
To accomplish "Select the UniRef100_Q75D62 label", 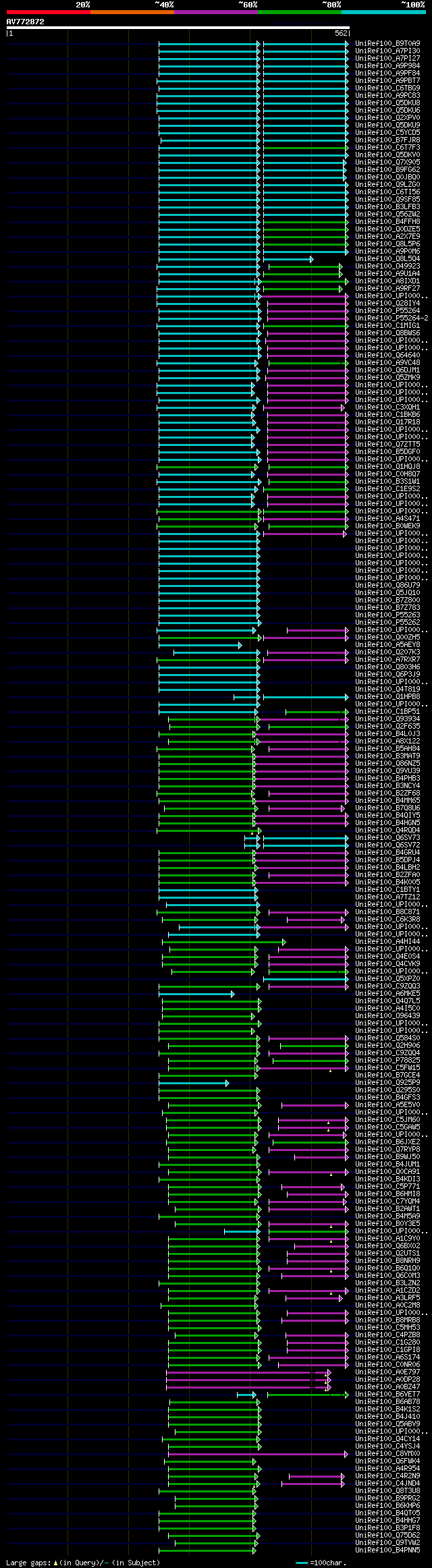I will tap(387, 1535).
